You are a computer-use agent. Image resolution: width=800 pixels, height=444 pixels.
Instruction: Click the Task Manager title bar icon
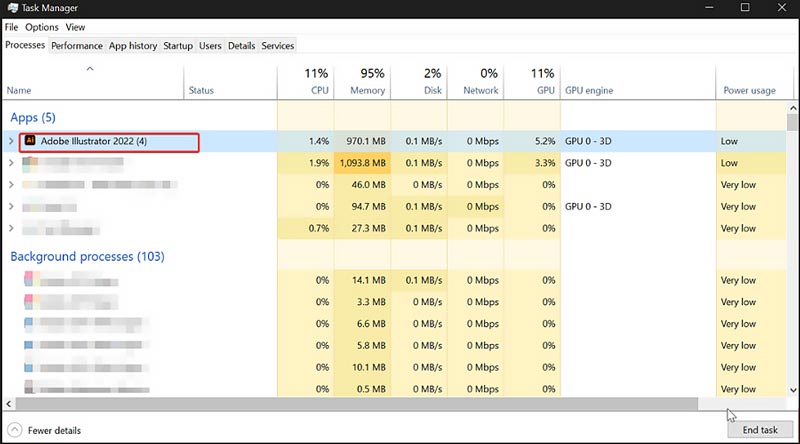pos(10,8)
